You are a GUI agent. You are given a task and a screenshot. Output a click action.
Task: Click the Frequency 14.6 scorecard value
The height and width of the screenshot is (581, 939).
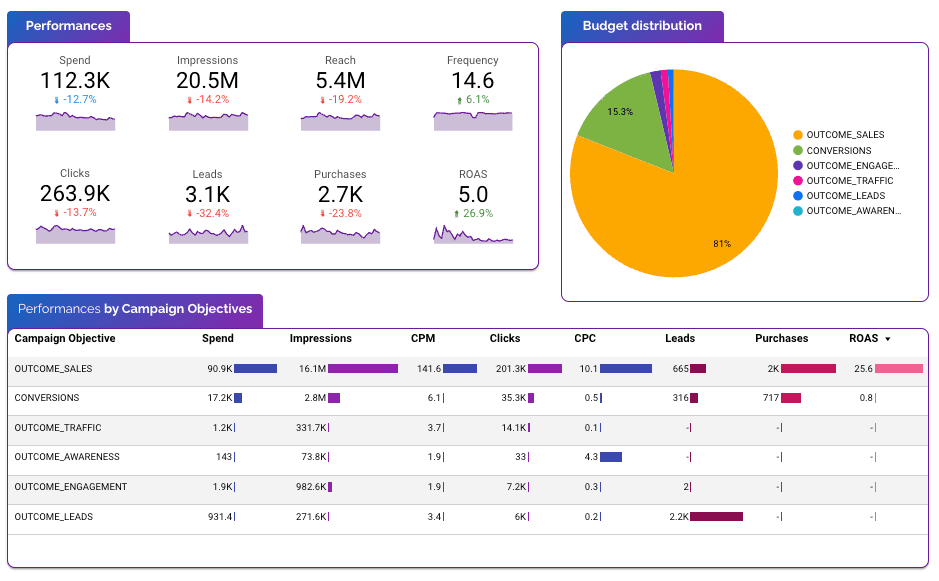[x=472, y=81]
